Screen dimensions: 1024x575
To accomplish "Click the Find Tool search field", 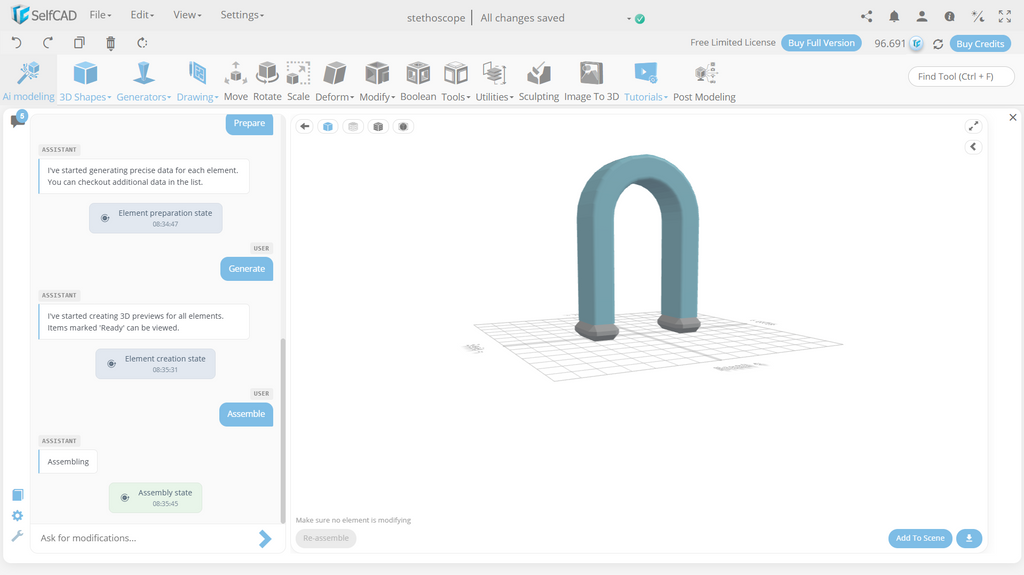I will click(x=961, y=76).
